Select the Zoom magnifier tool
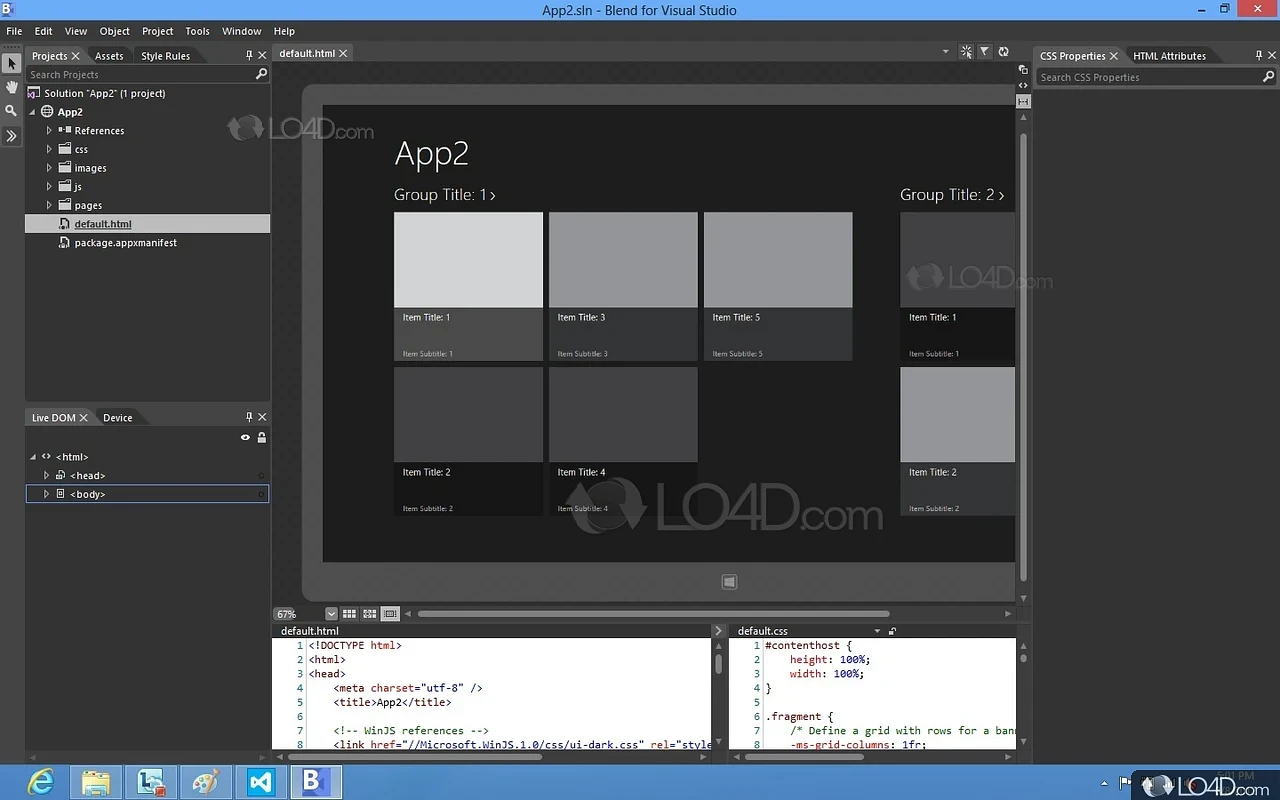The width and height of the screenshot is (1280, 800). click(x=11, y=111)
